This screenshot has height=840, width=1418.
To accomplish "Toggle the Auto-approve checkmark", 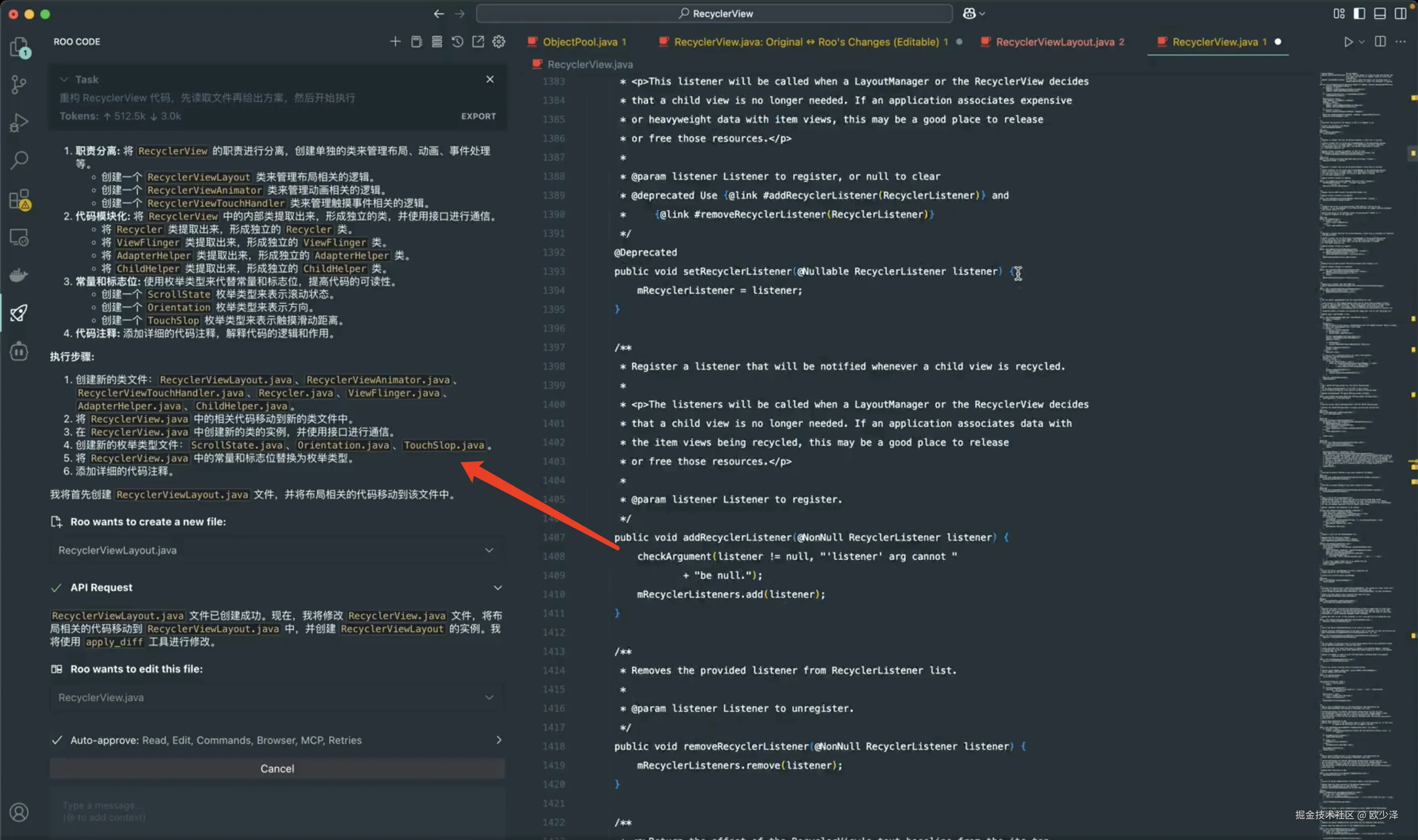I will [57, 740].
